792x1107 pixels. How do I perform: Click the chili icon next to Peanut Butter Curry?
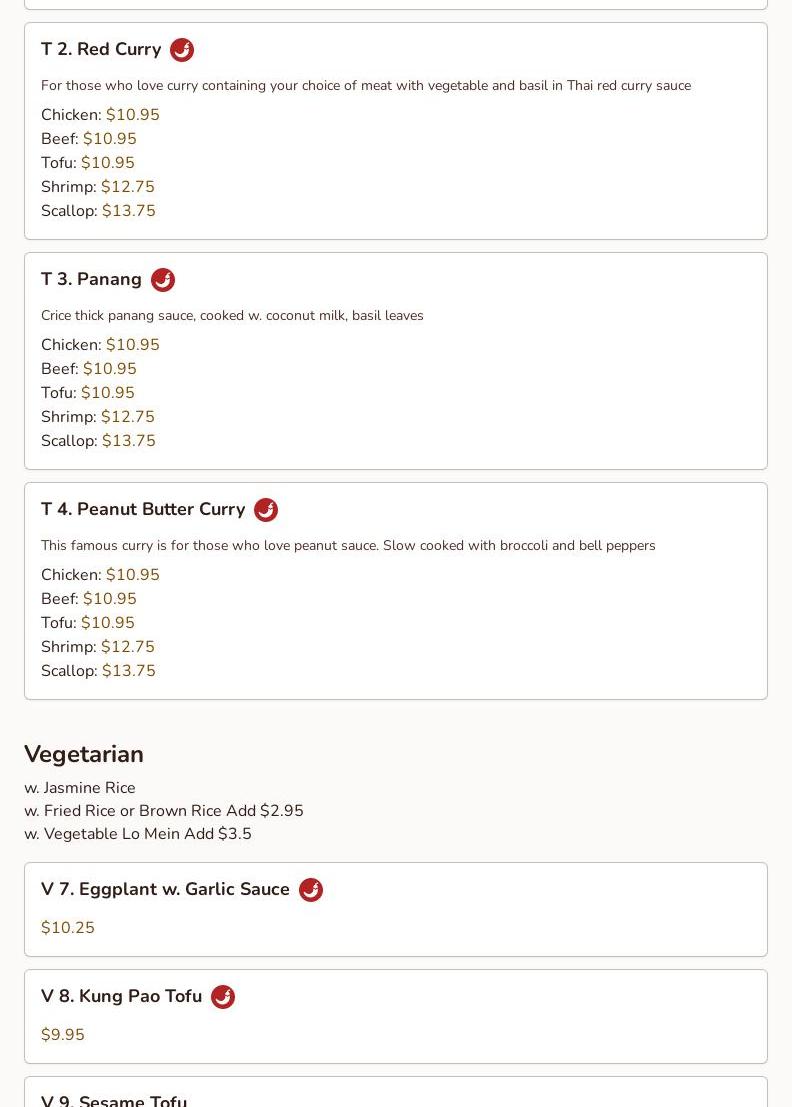pyautogui.click(x=266, y=510)
